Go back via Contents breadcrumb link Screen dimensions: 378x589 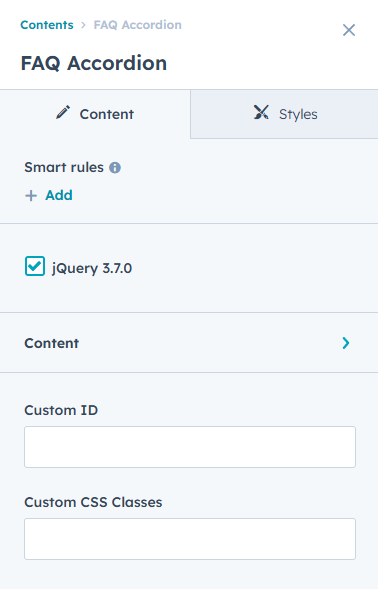[47, 25]
